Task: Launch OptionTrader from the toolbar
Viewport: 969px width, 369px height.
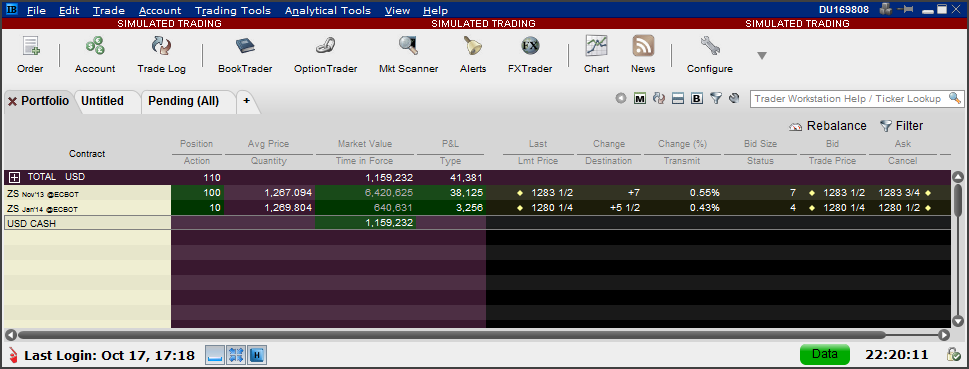Action: [x=325, y=54]
